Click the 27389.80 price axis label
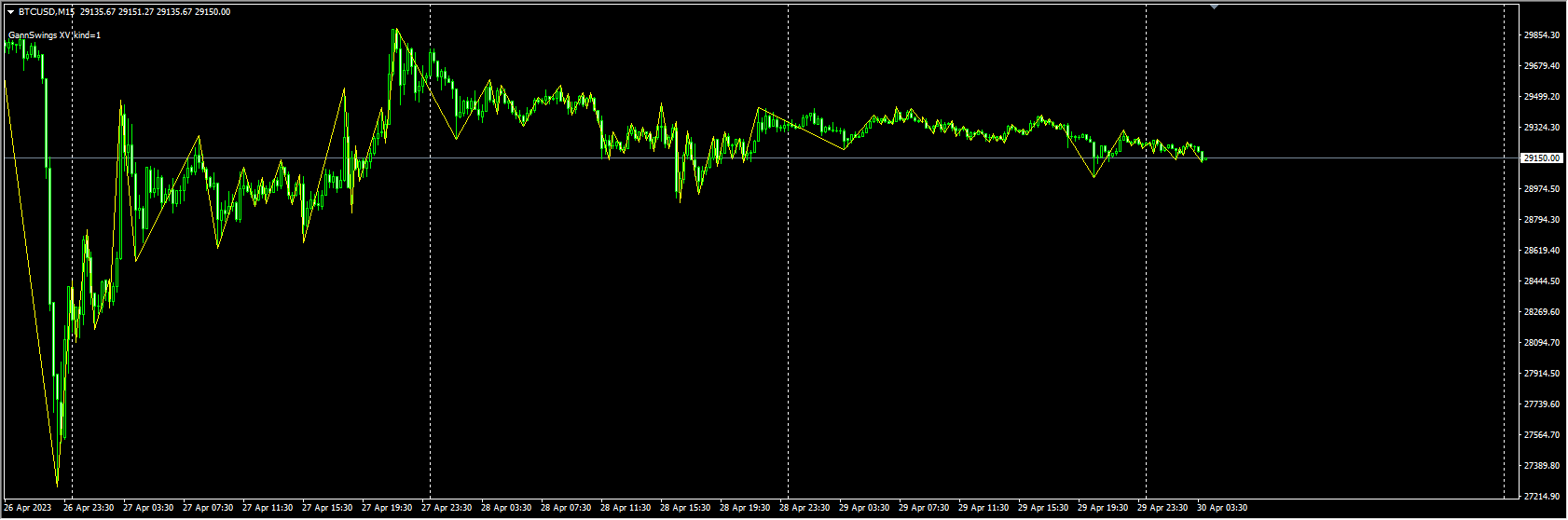 coord(1542,466)
